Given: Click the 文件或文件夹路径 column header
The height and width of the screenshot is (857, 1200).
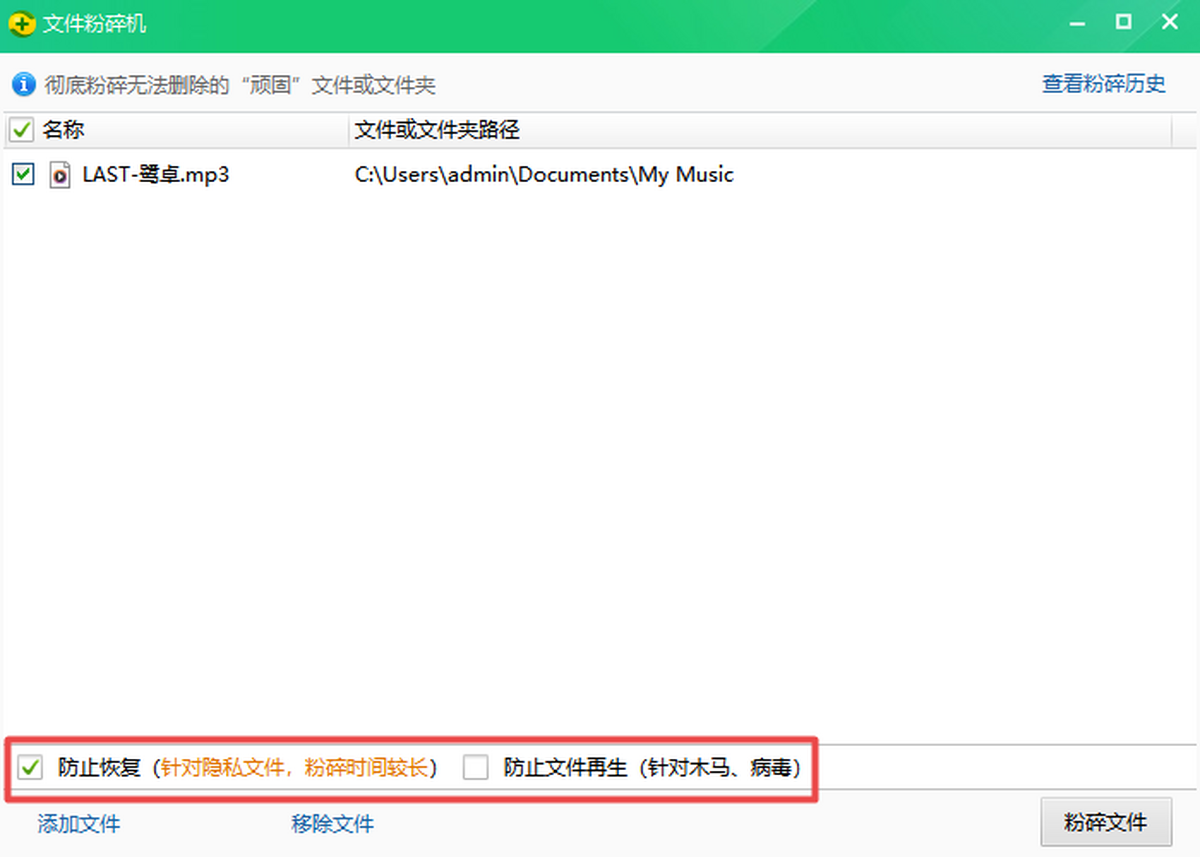Looking at the screenshot, I should coord(436,130).
